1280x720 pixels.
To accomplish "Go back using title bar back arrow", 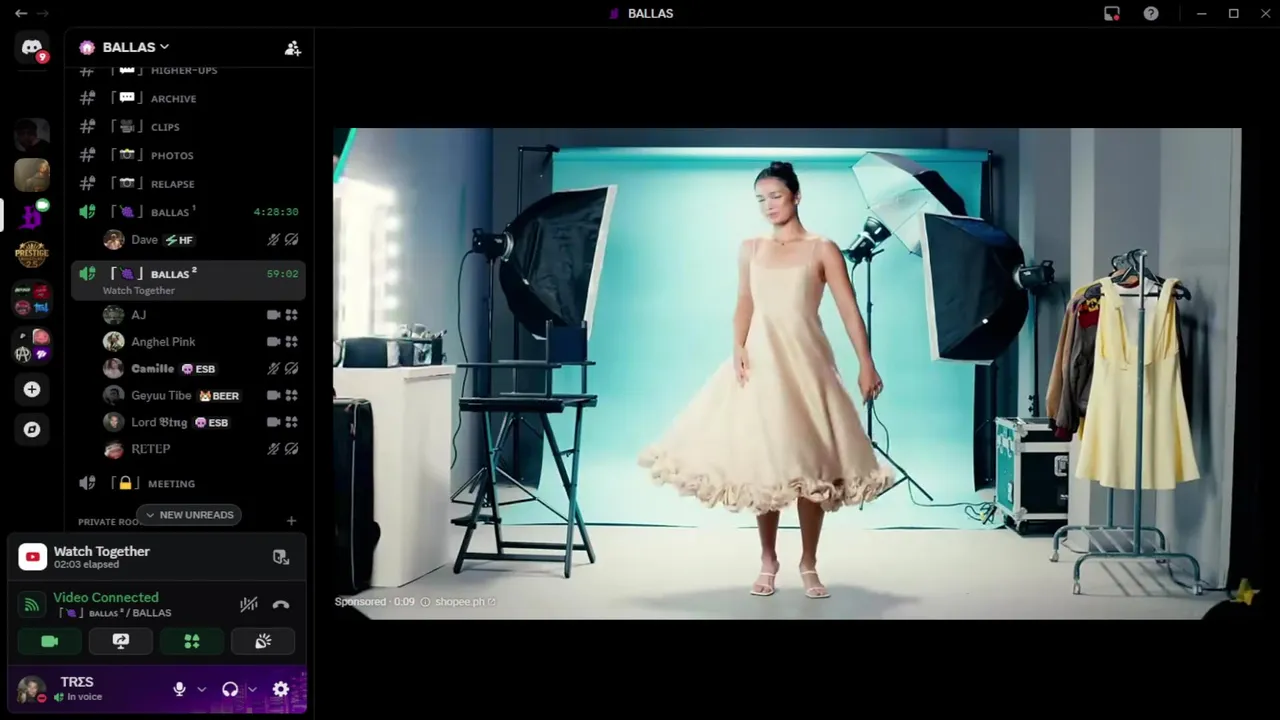I will point(20,13).
